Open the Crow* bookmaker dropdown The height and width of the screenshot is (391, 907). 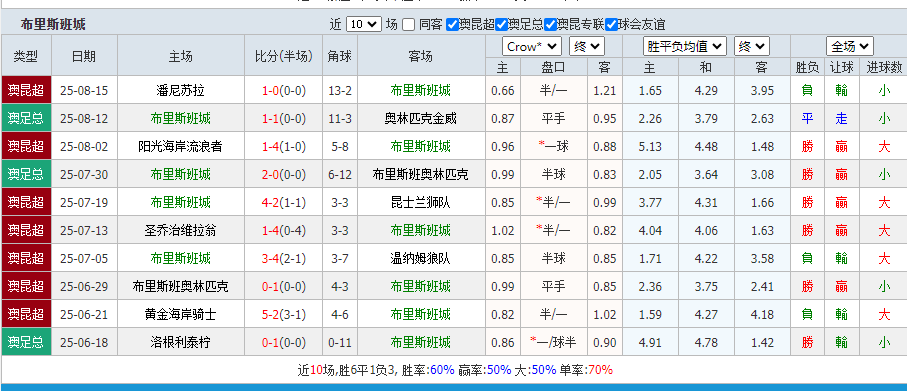click(x=532, y=46)
